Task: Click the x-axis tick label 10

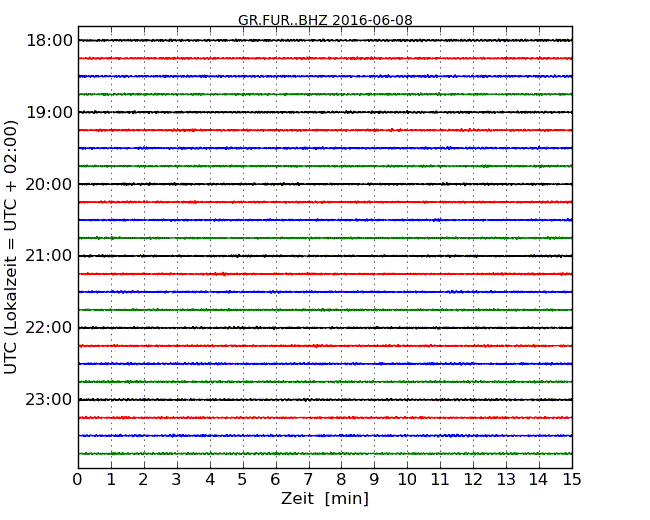Action: coord(407,479)
